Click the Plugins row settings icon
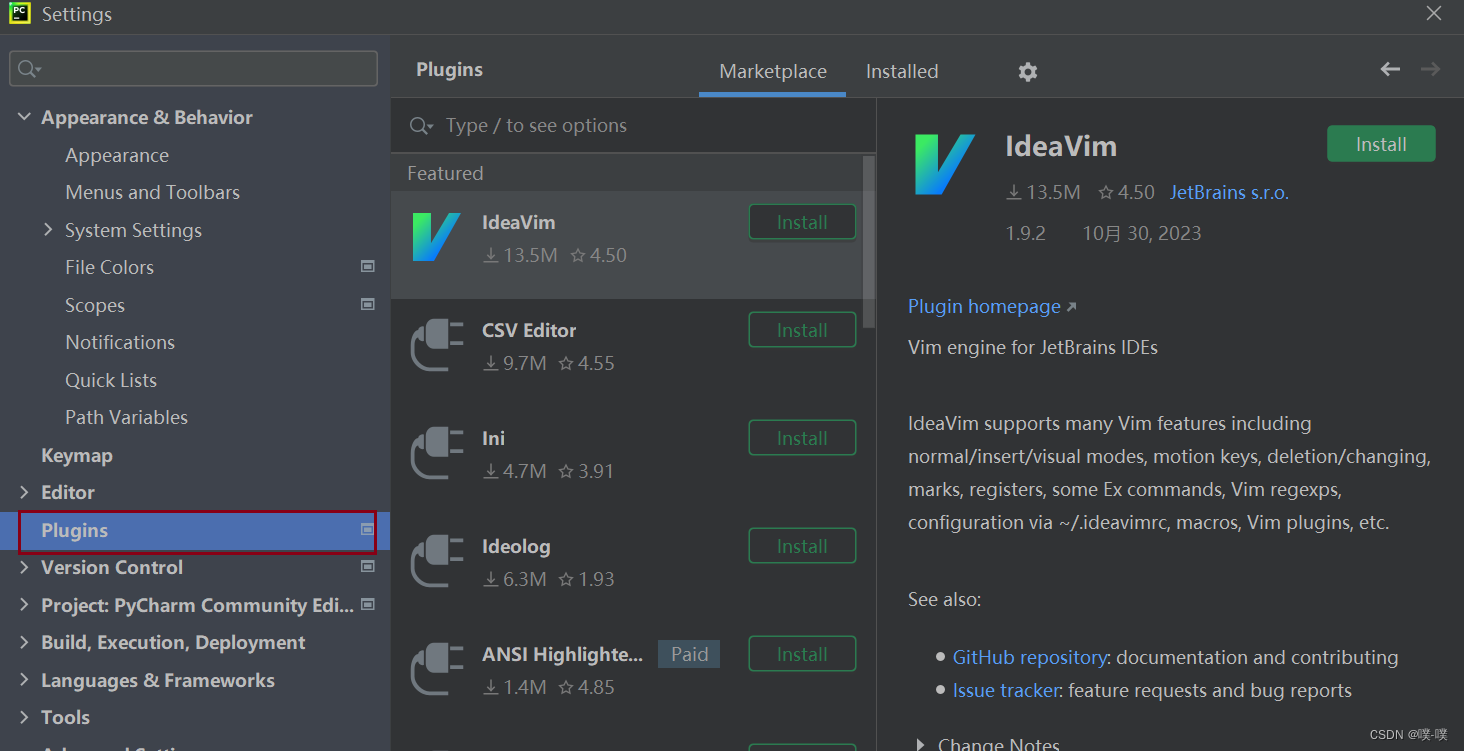 point(368,529)
